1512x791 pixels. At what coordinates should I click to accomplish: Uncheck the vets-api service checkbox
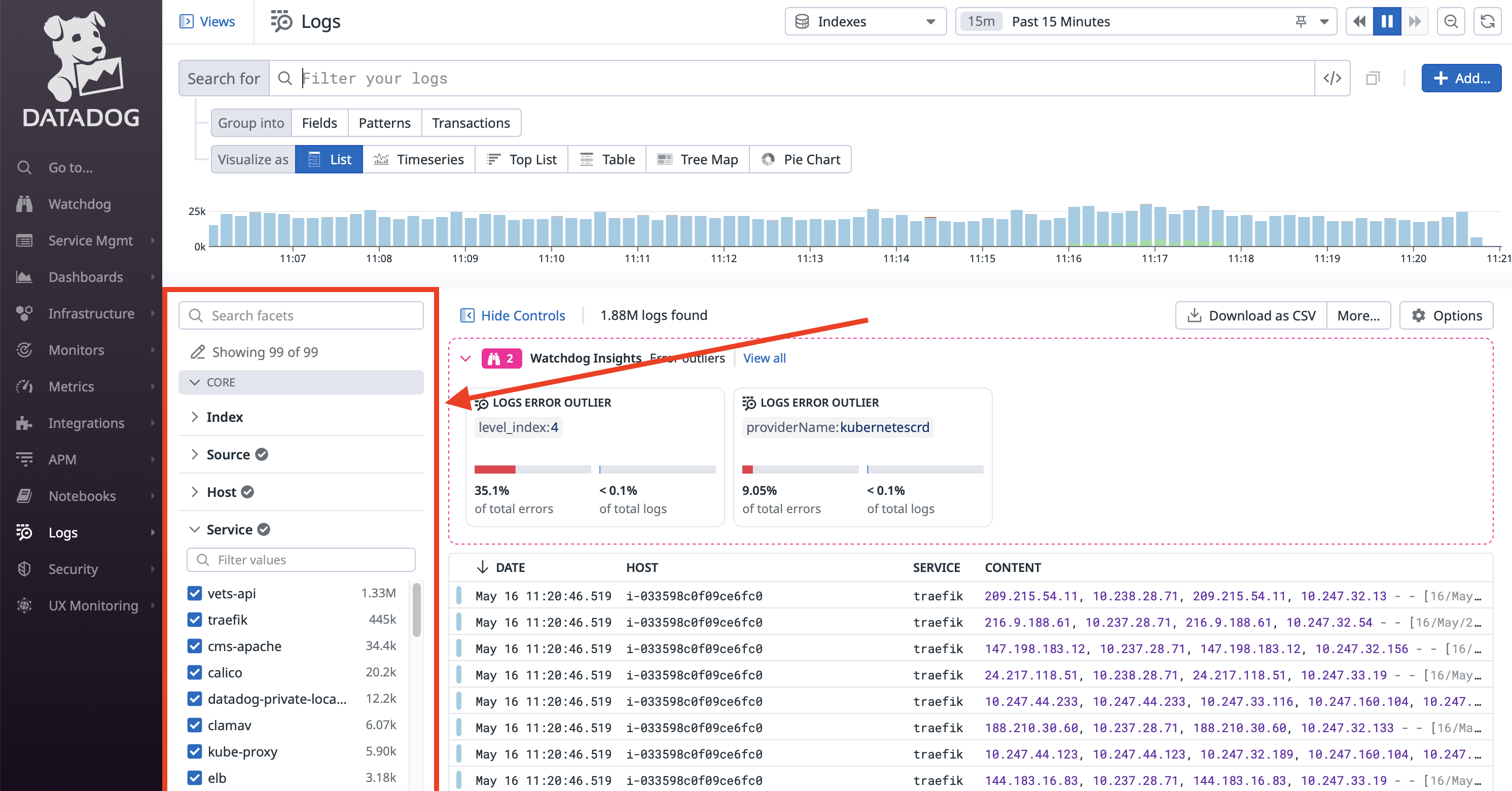tap(195, 593)
